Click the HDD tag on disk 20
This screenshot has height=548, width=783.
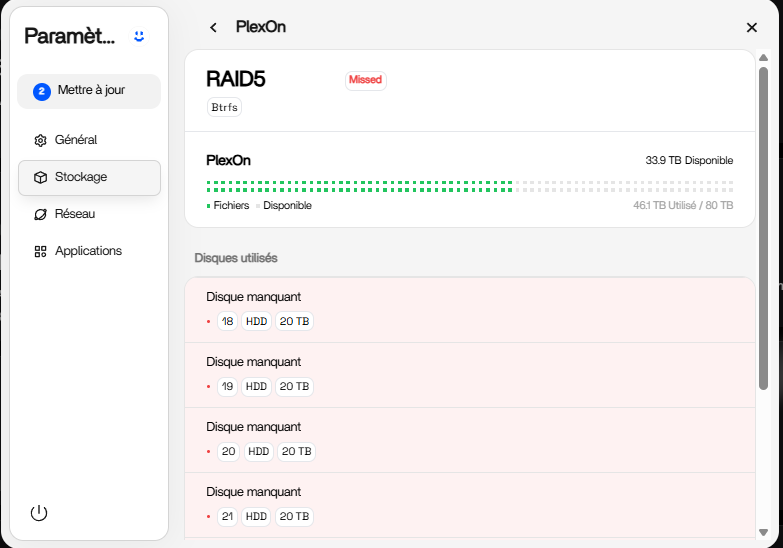(258, 451)
